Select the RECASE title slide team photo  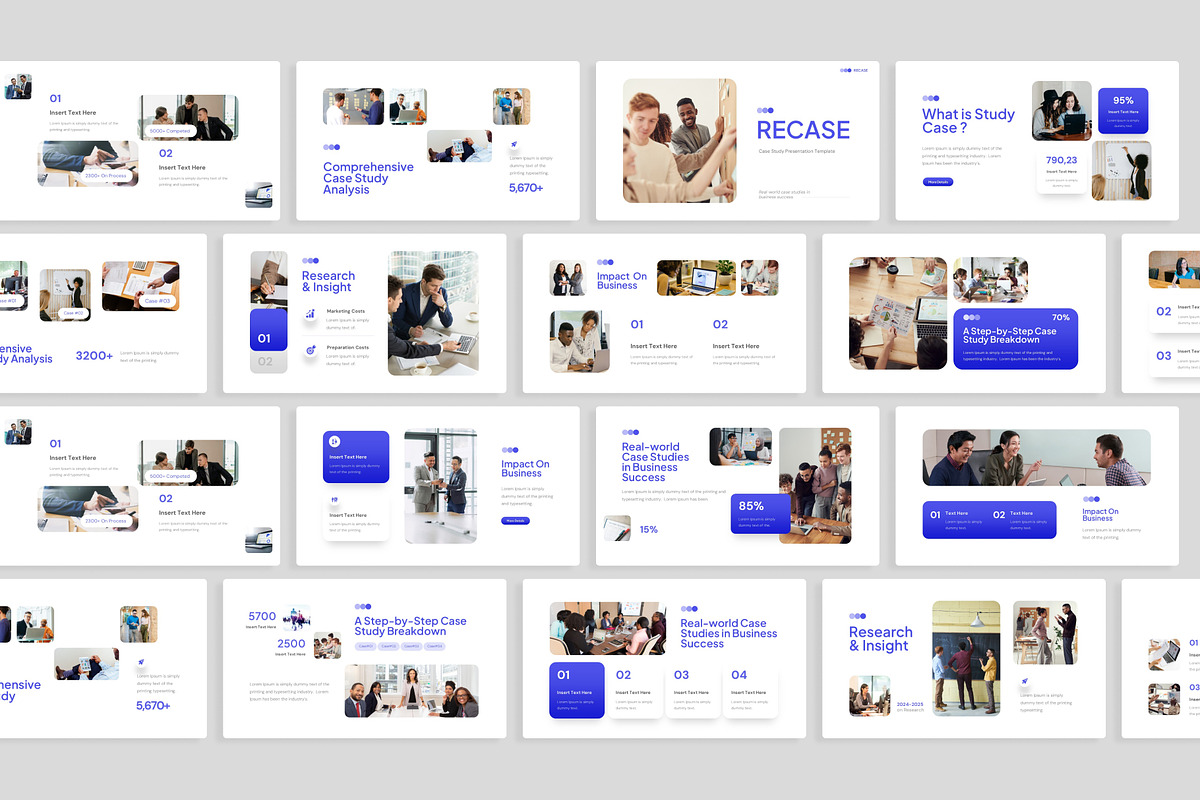coord(679,141)
